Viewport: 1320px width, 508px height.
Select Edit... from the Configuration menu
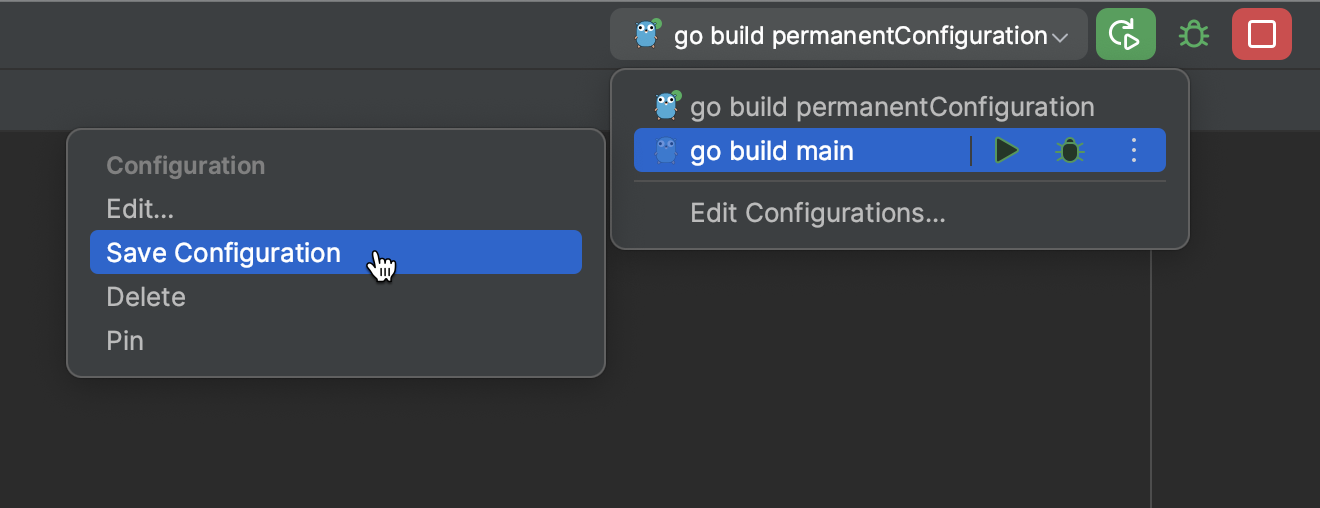[140, 209]
